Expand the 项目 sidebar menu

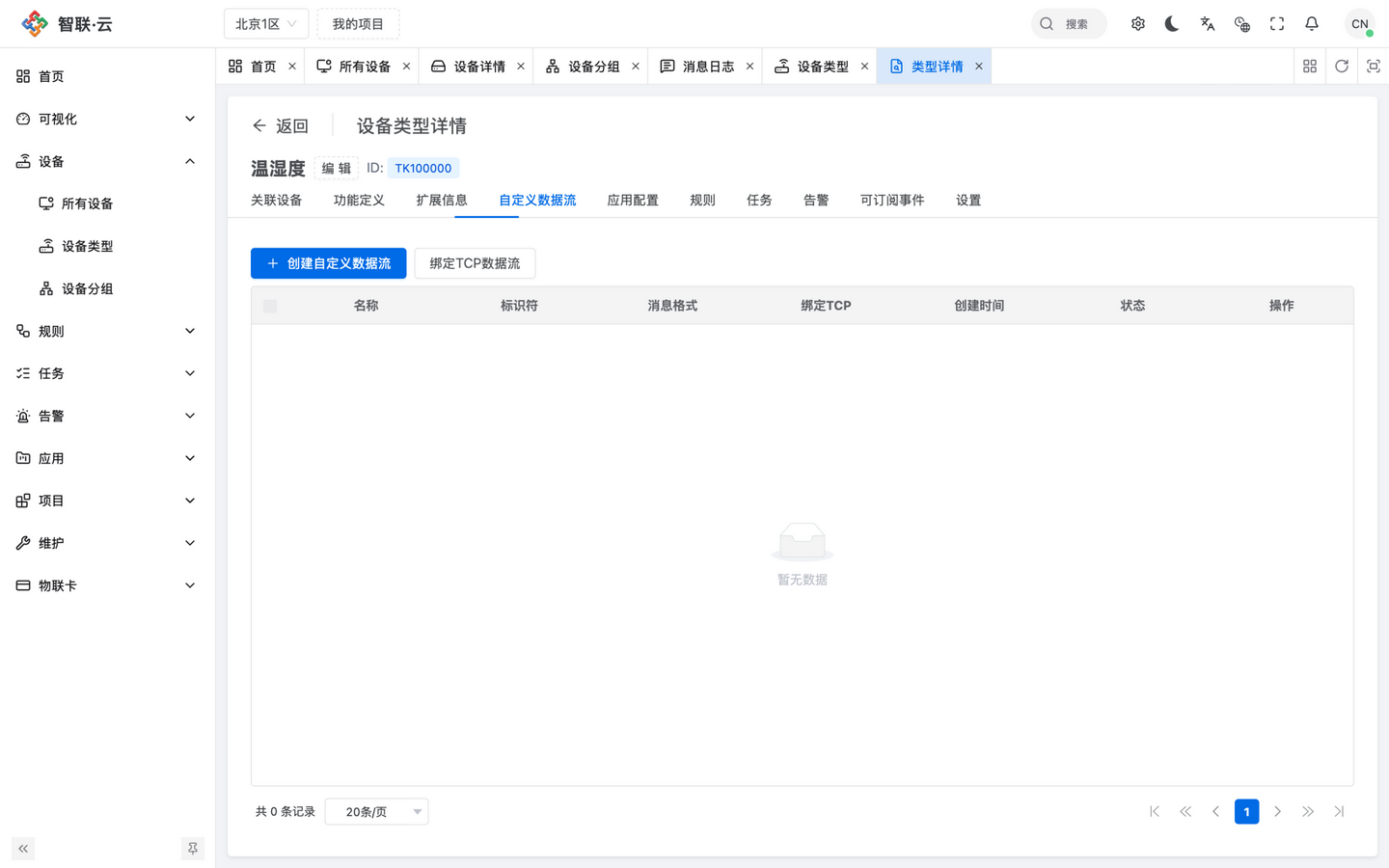107,501
